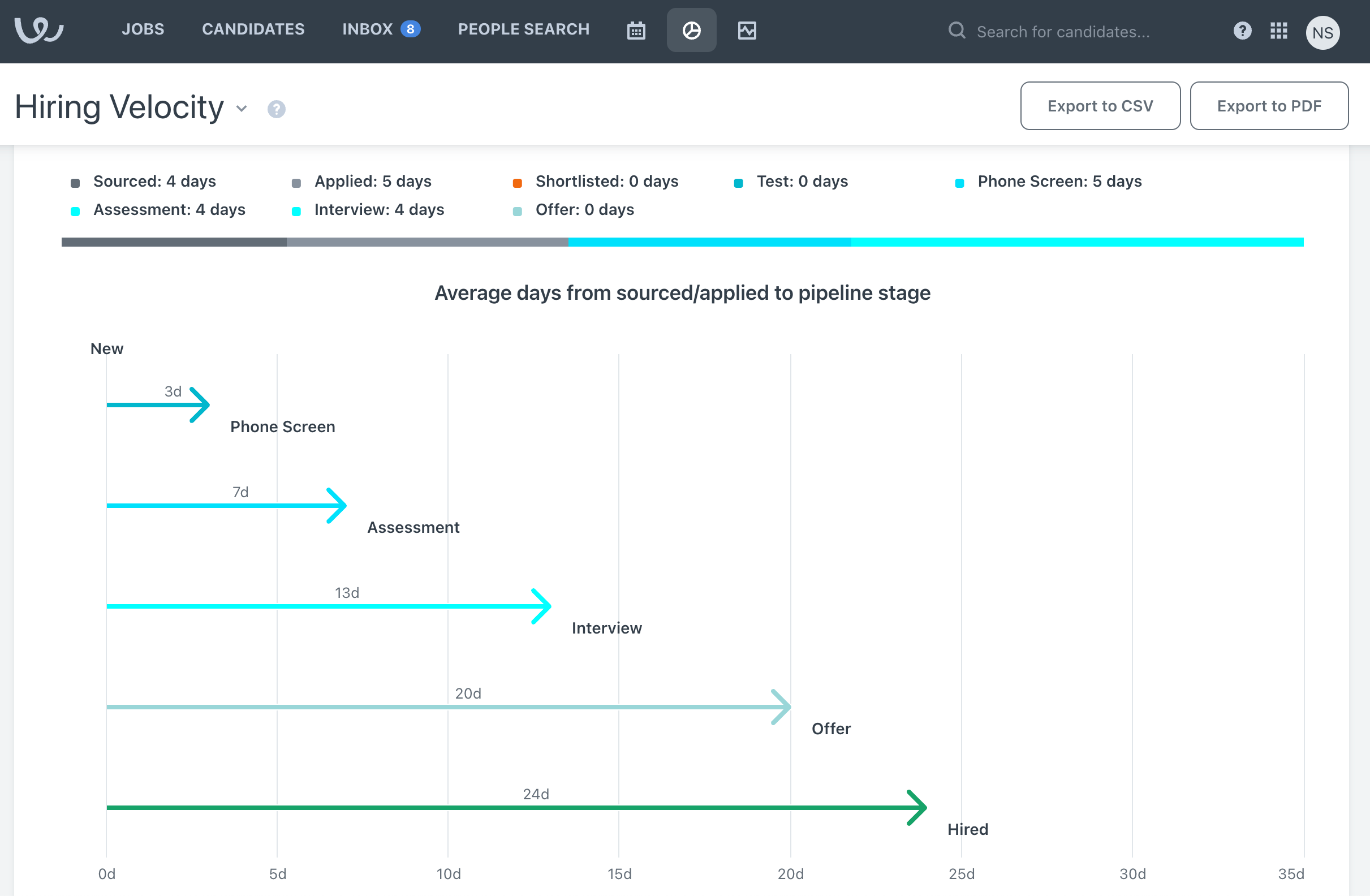Viewport: 1370px width, 896px height.
Task: Open the NS user avatar menu
Action: point(1322,32)
